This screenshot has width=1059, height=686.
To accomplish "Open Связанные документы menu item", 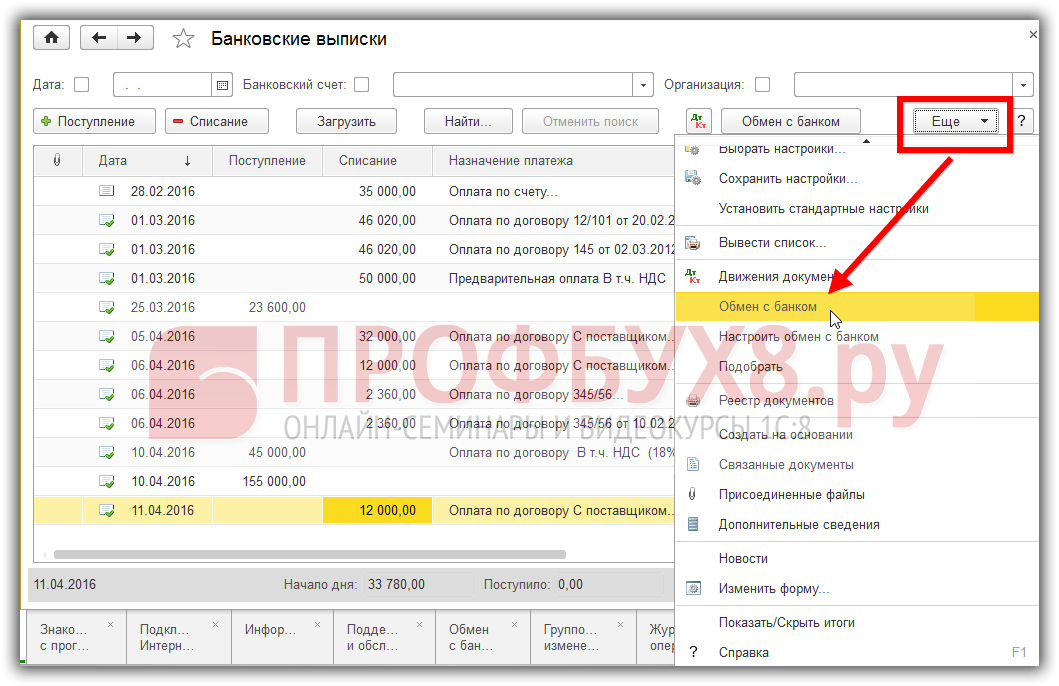I will point(856,465).
